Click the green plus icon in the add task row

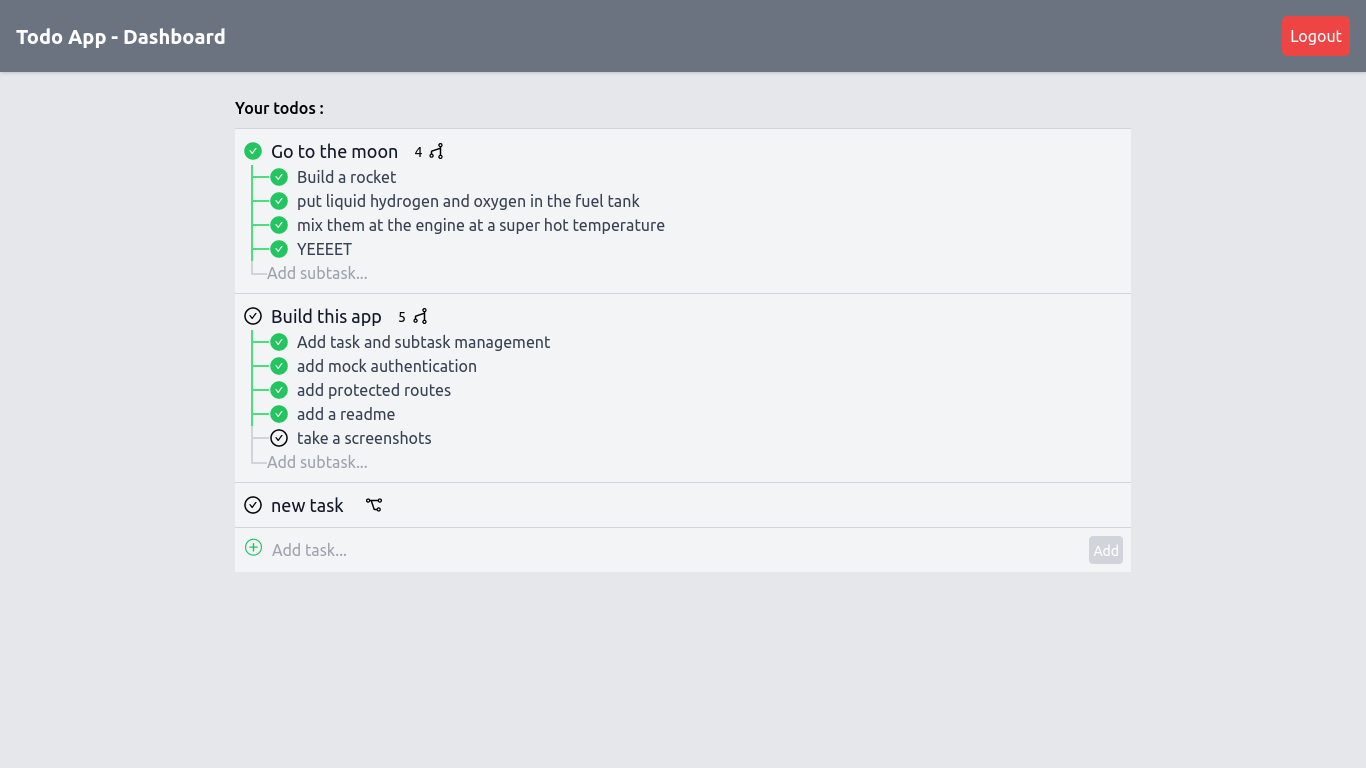click(253, 547)
